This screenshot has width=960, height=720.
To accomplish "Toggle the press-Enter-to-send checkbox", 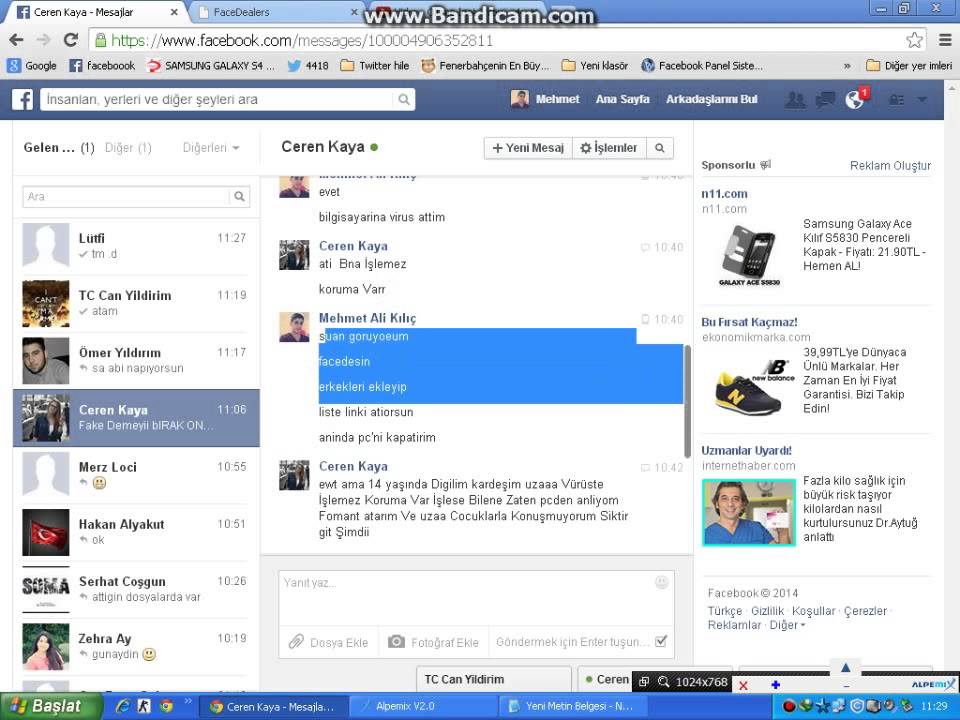I will 661,642.
